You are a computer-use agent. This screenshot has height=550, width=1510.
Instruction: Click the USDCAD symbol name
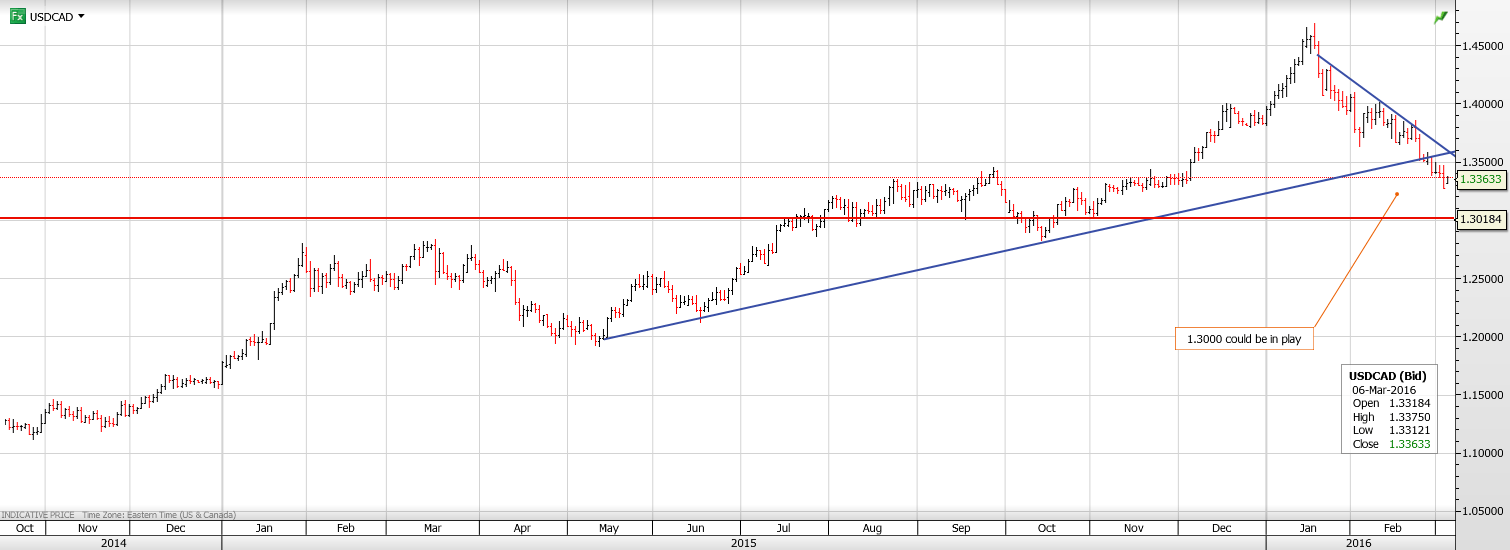[x=51, y=17]
